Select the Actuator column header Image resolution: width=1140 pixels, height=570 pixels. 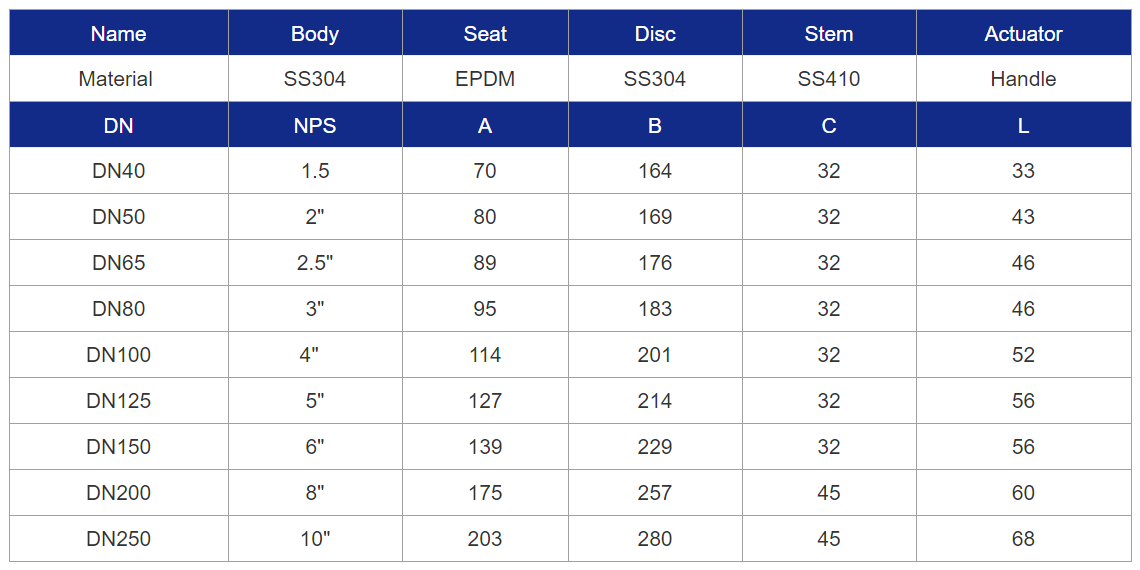[1023, 33]
